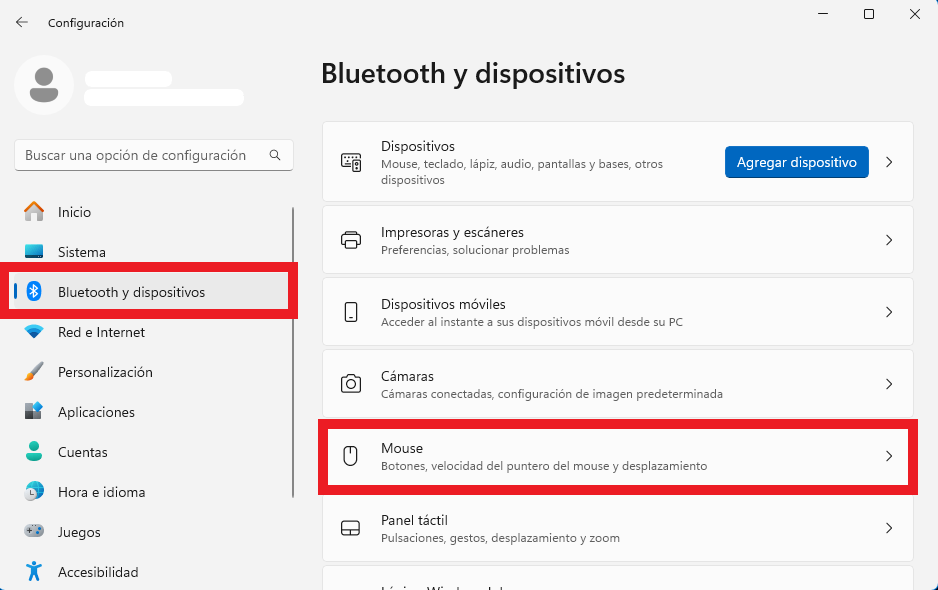This screenshot has width=938, height=590.
Task: Click the Accesibilidad figure icon
Action: (34, 571)
